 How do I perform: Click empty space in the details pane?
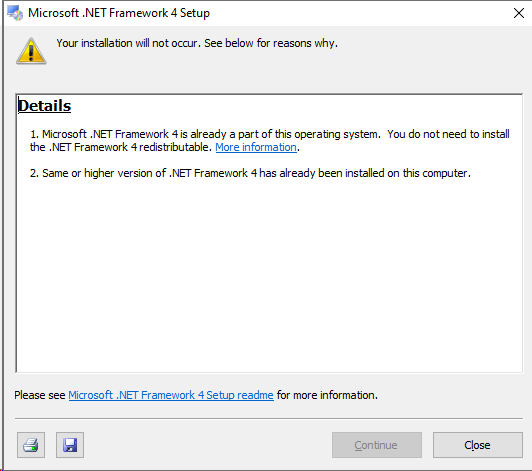click(x=269, y=271)
